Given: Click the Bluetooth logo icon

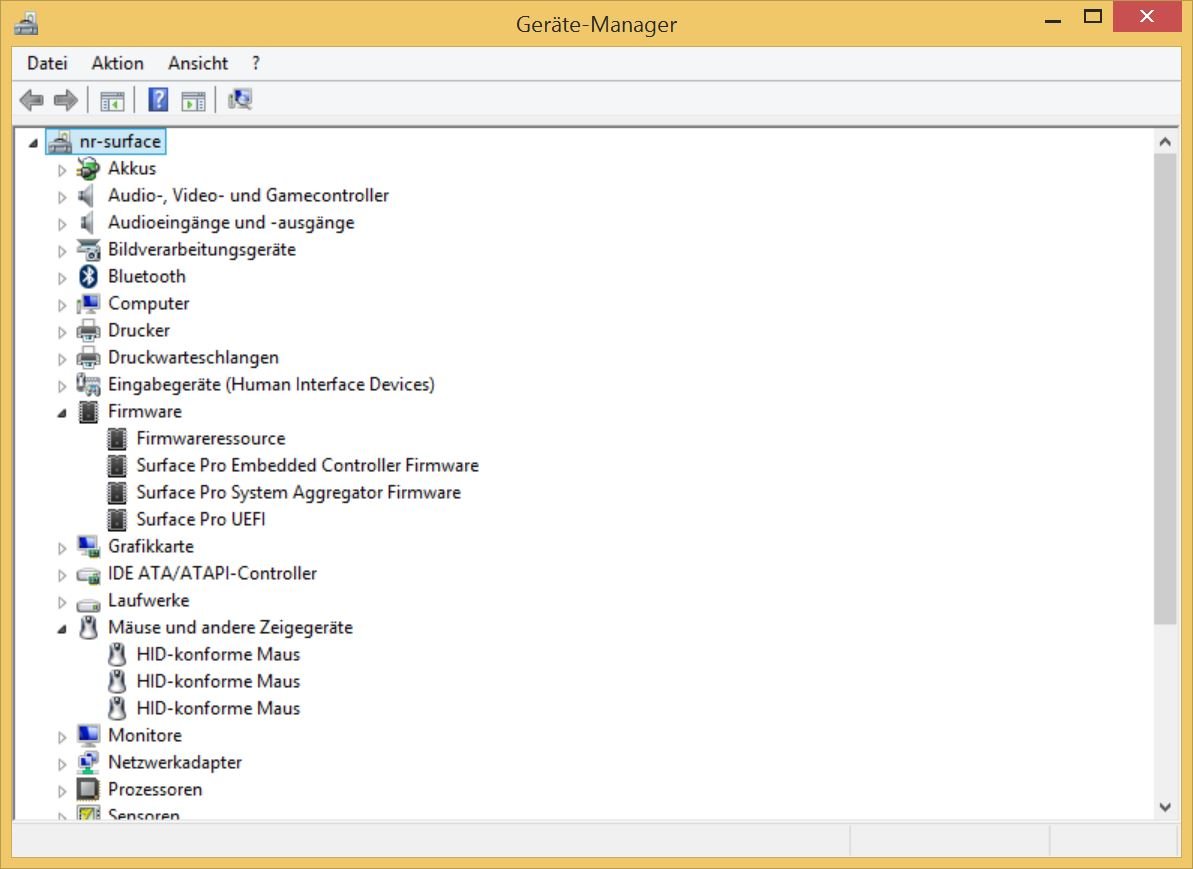Looking at the screenshot, I should (x=88, y=277).
